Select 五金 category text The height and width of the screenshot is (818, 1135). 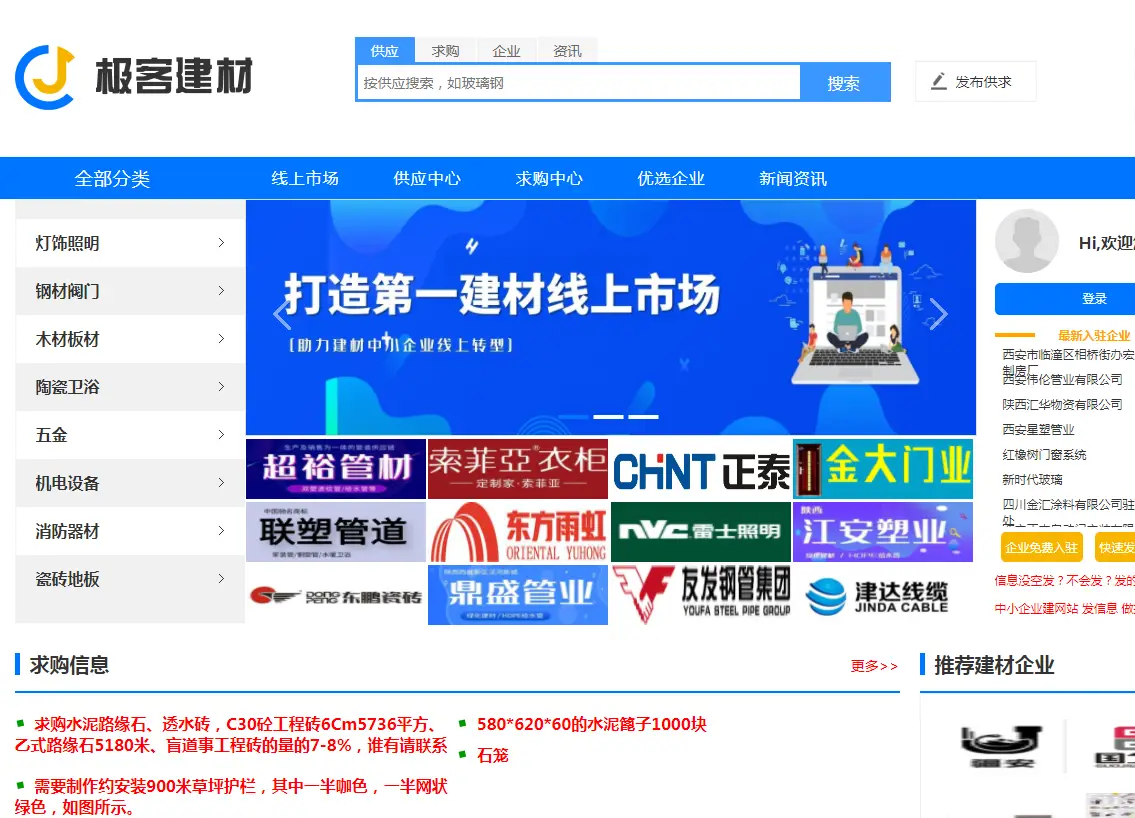[x=51, y=434]
